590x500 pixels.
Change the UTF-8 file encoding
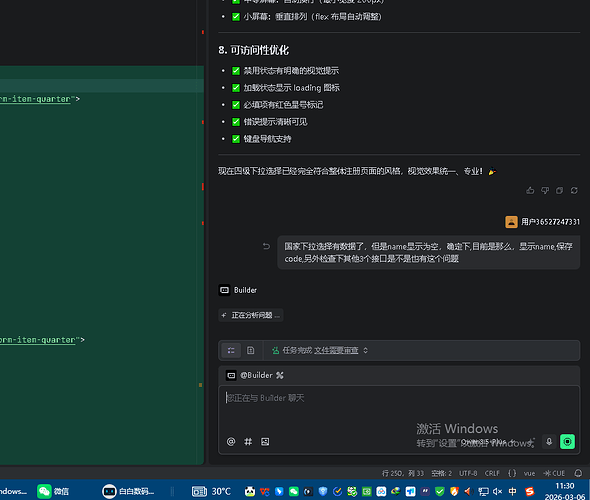tap(468, 473)
